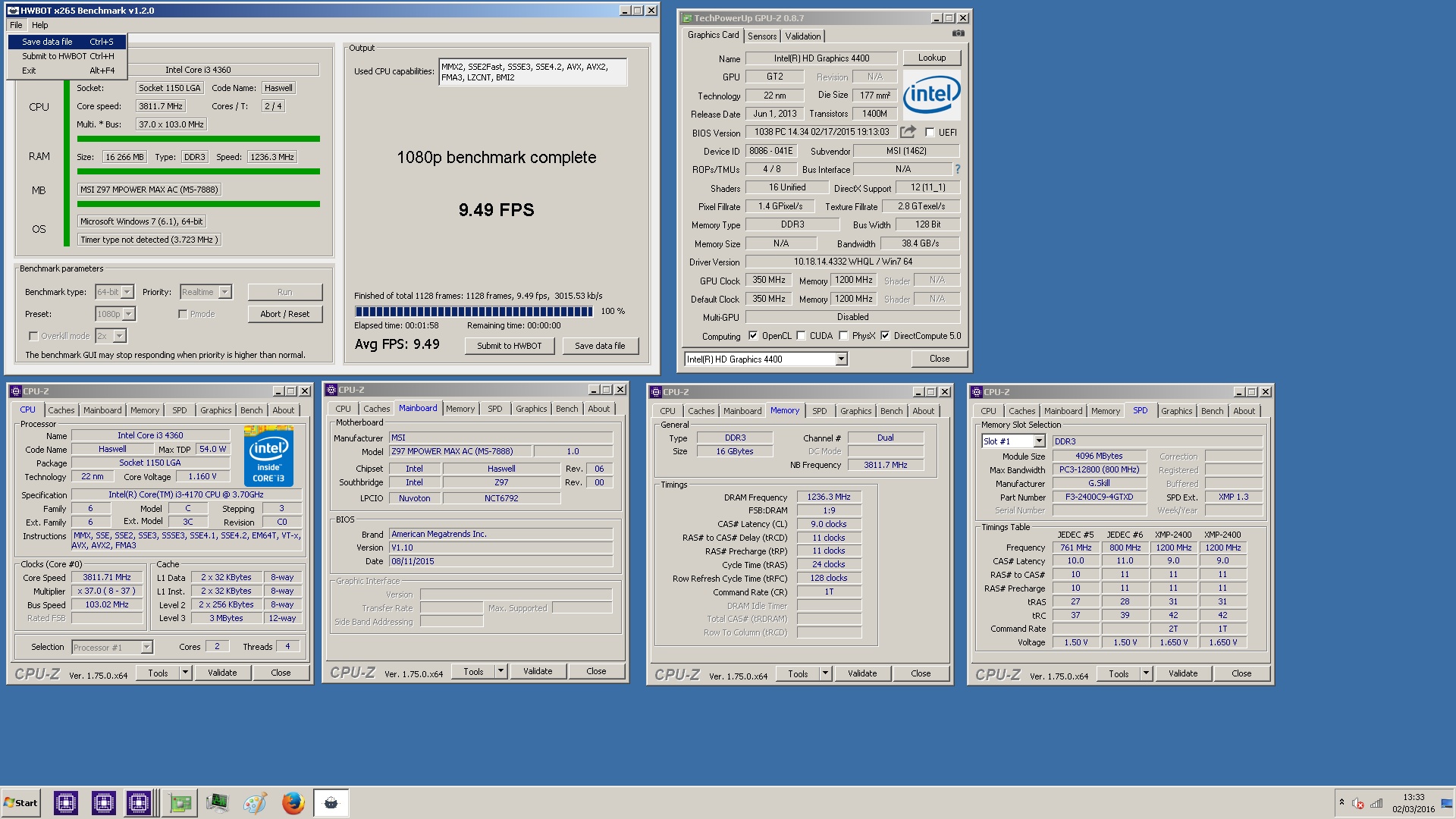
Task: Click title bar icon of CPU-Z SPD window
Action: (x=977, y=392)
